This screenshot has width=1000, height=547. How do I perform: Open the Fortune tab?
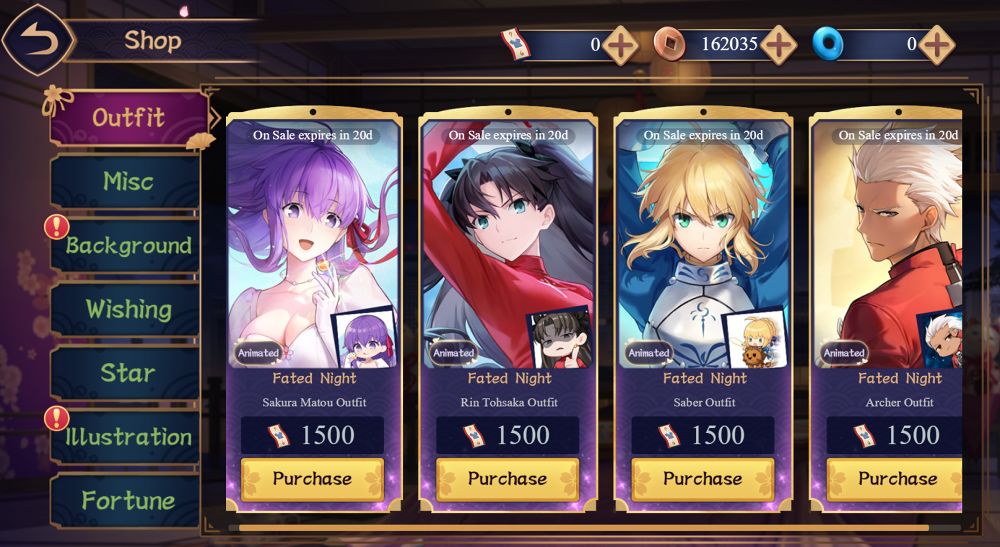tap(126, 500)
